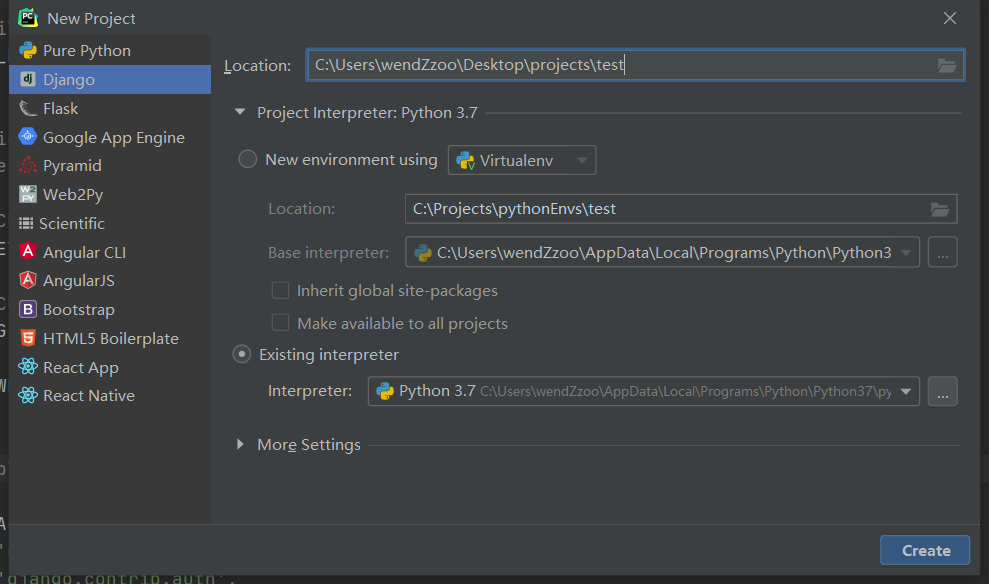Expand More Settings section
Image resolution: width=989 pixels, height=584 pixels.
click(240, 444)
